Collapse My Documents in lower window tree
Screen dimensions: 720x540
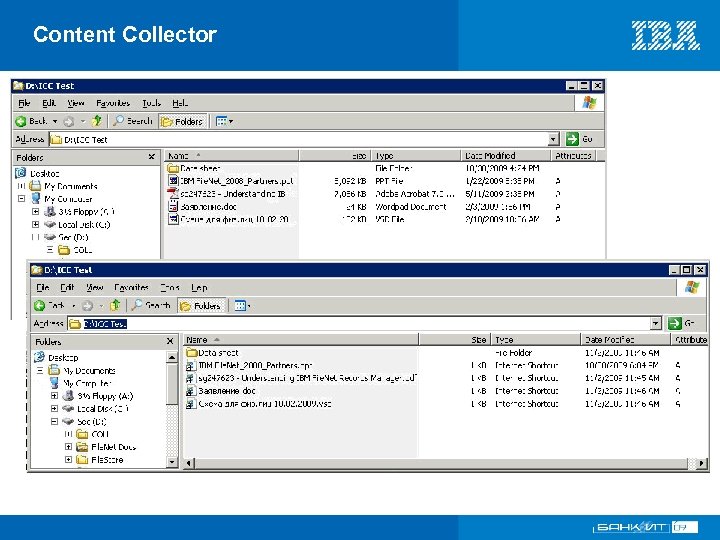click(40, 370)
